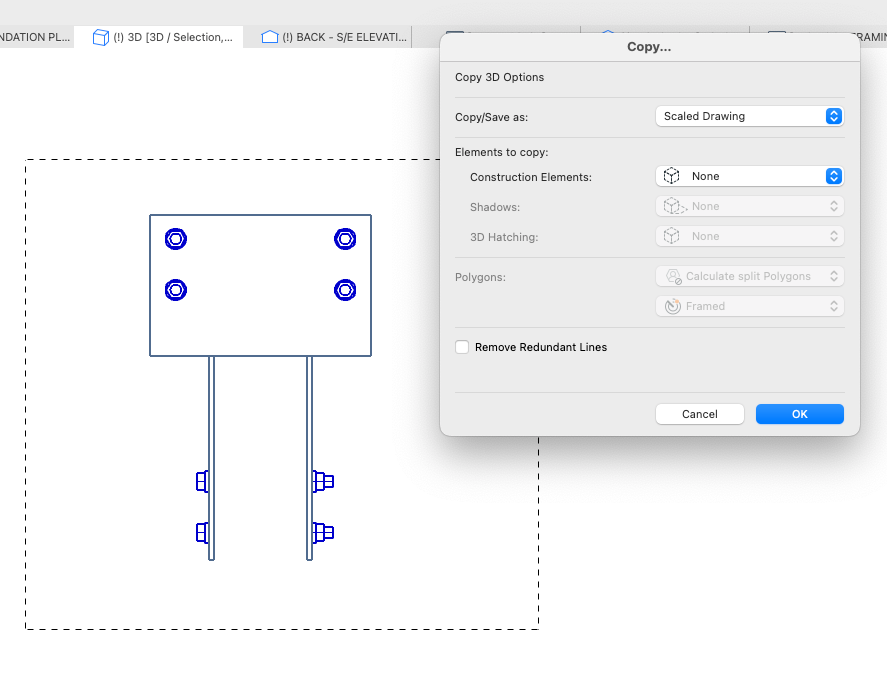Click the elevation house icon on the BACK tab
This screenshot has height=673, width=887.
pyautogui.click(x=269, y=37)
